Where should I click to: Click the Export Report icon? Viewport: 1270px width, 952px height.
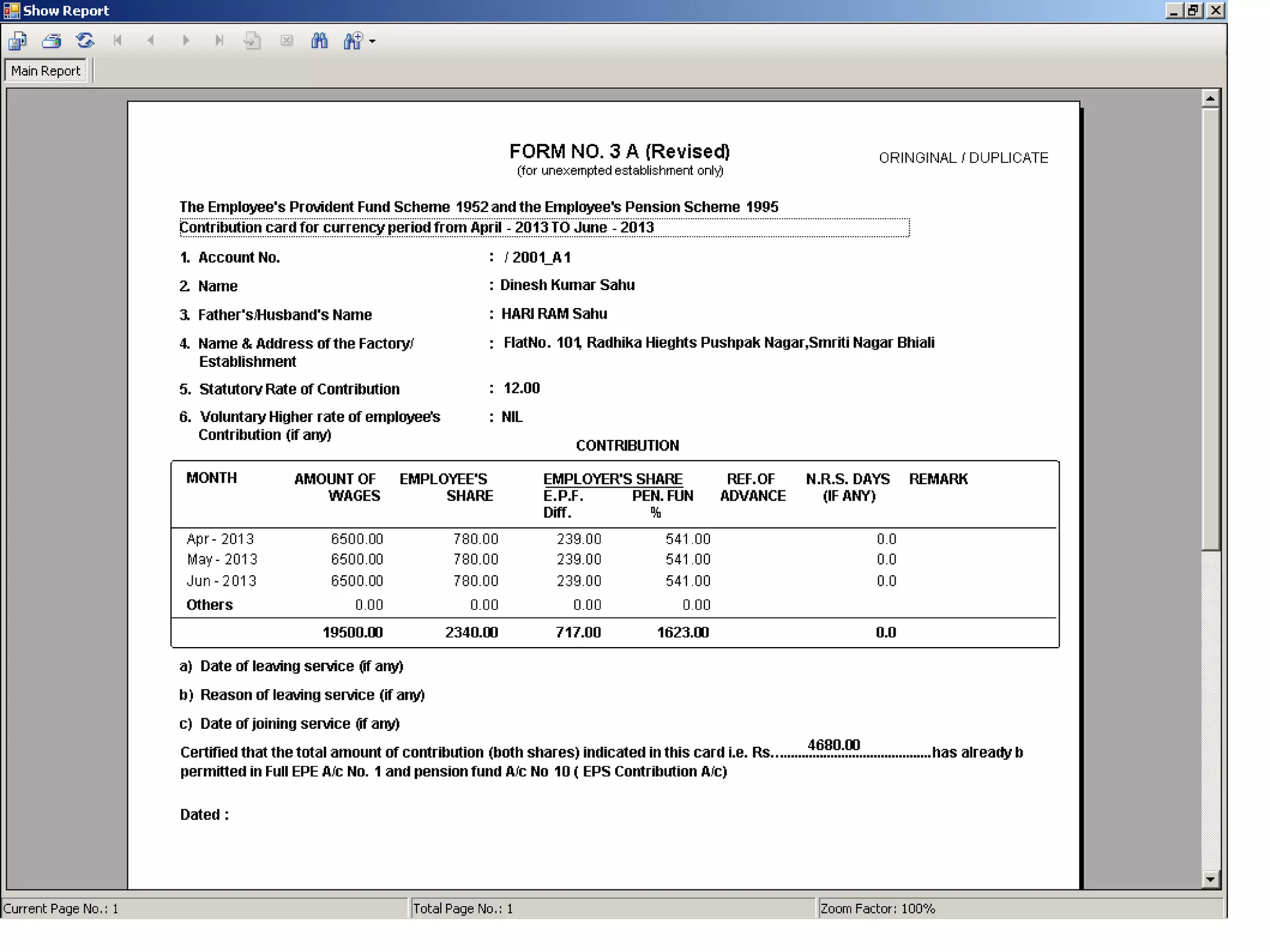17,41
